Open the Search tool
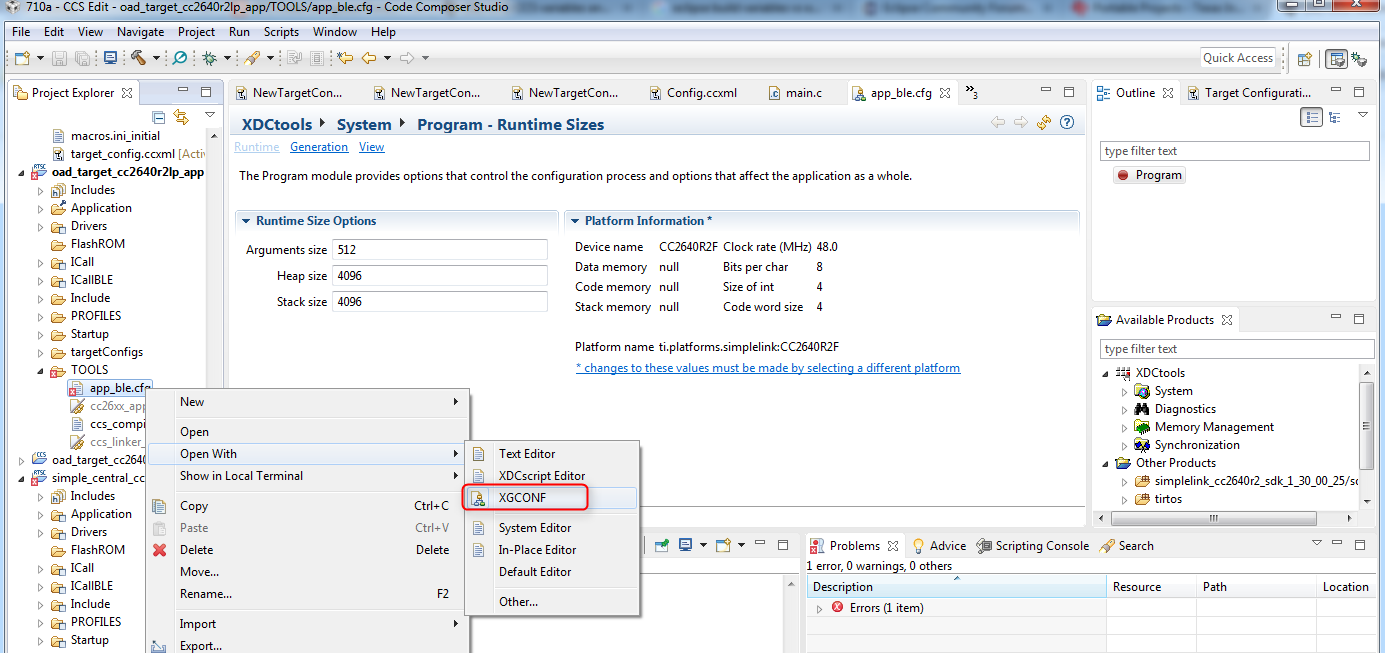Viewport: 1385px width, 653px height. tap(178, 57)
